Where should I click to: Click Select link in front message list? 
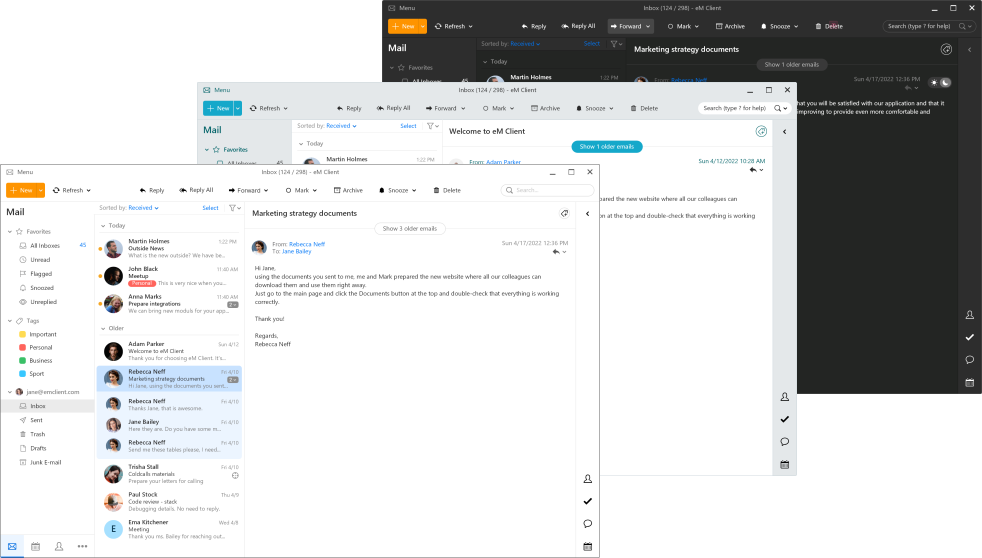(x=210, y=208)
